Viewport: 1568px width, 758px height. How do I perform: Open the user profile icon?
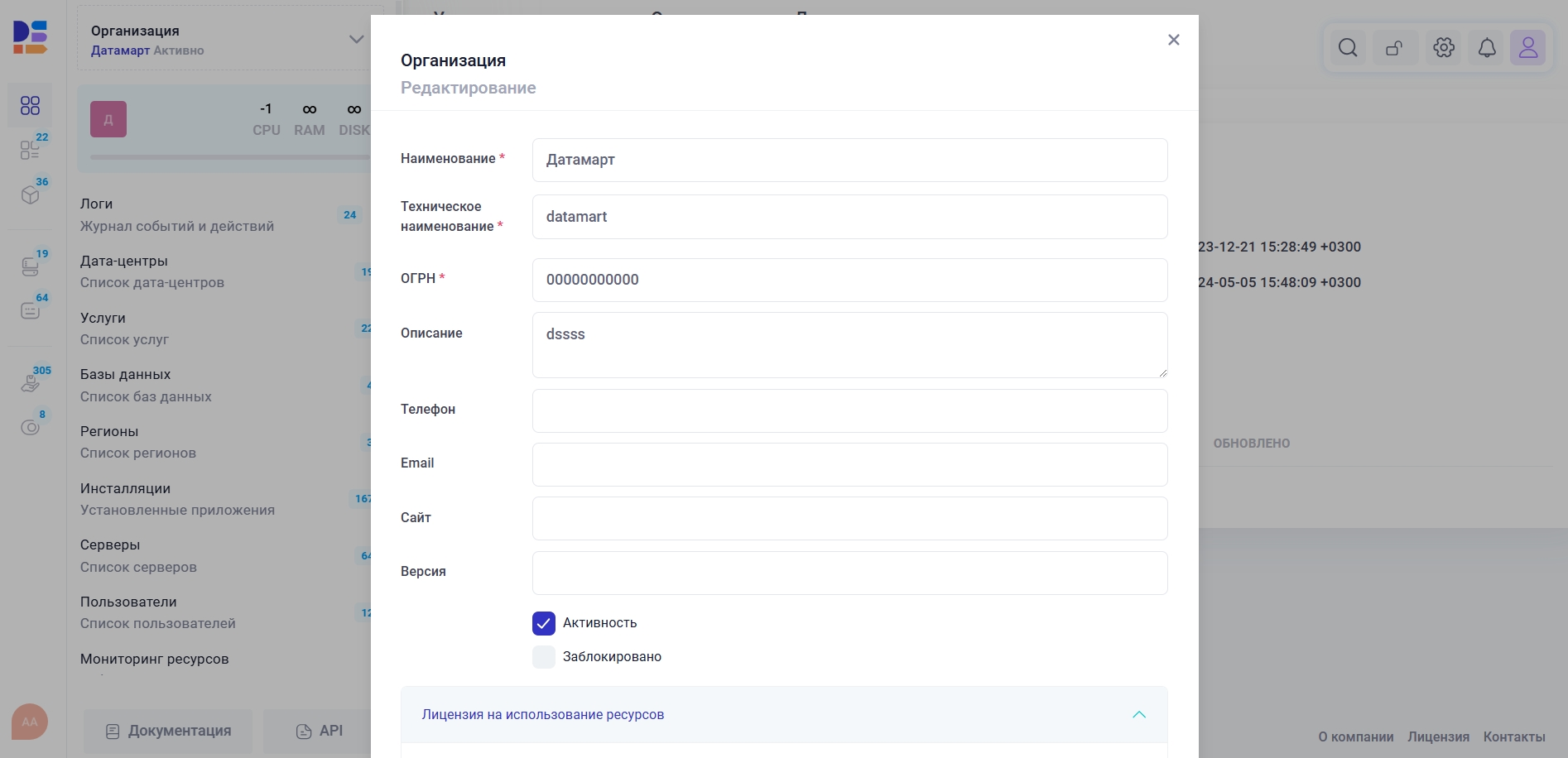tap(1528, 48)
